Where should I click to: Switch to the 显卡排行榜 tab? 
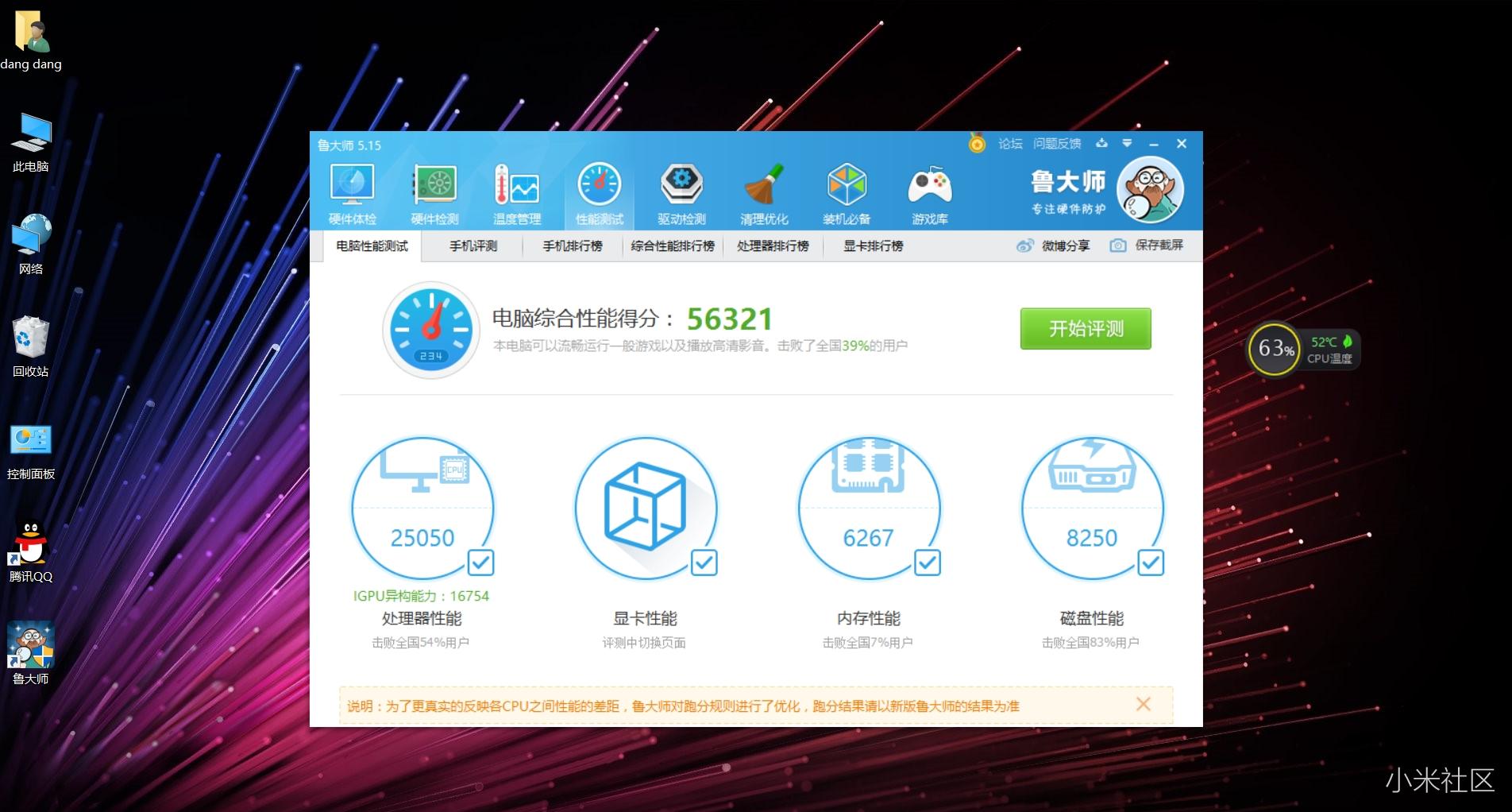coord(873,246)
